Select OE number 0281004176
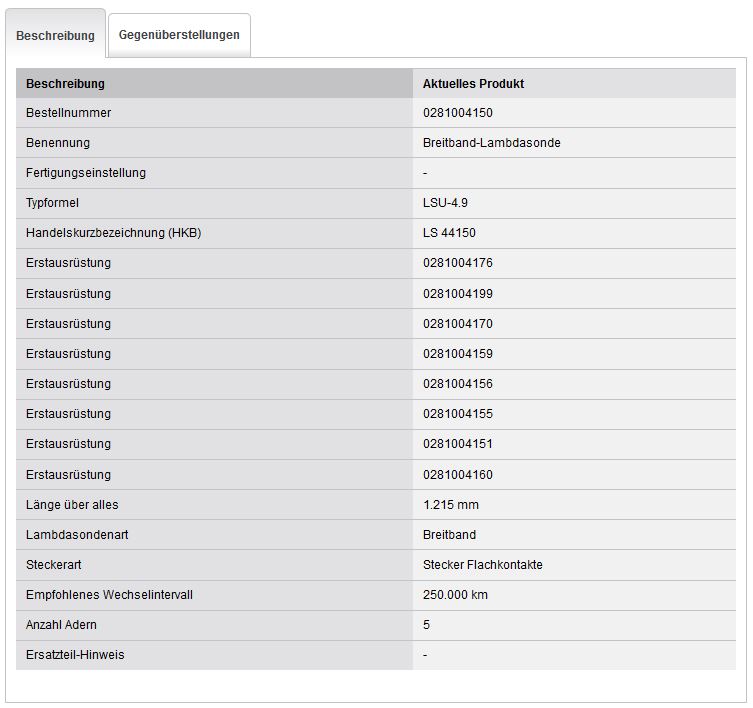The width and height of the screenshot is (753, 708). 457,263
